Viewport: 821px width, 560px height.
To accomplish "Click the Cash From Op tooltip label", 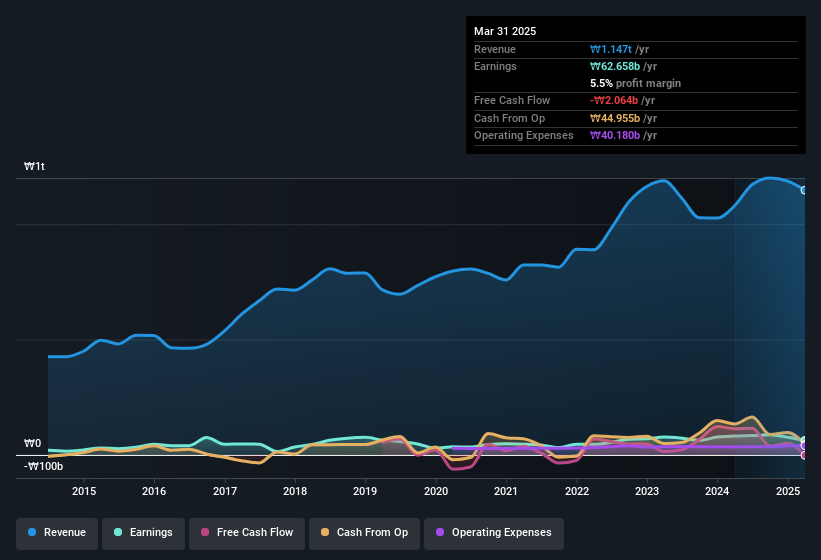I will [x=509, y=118].
